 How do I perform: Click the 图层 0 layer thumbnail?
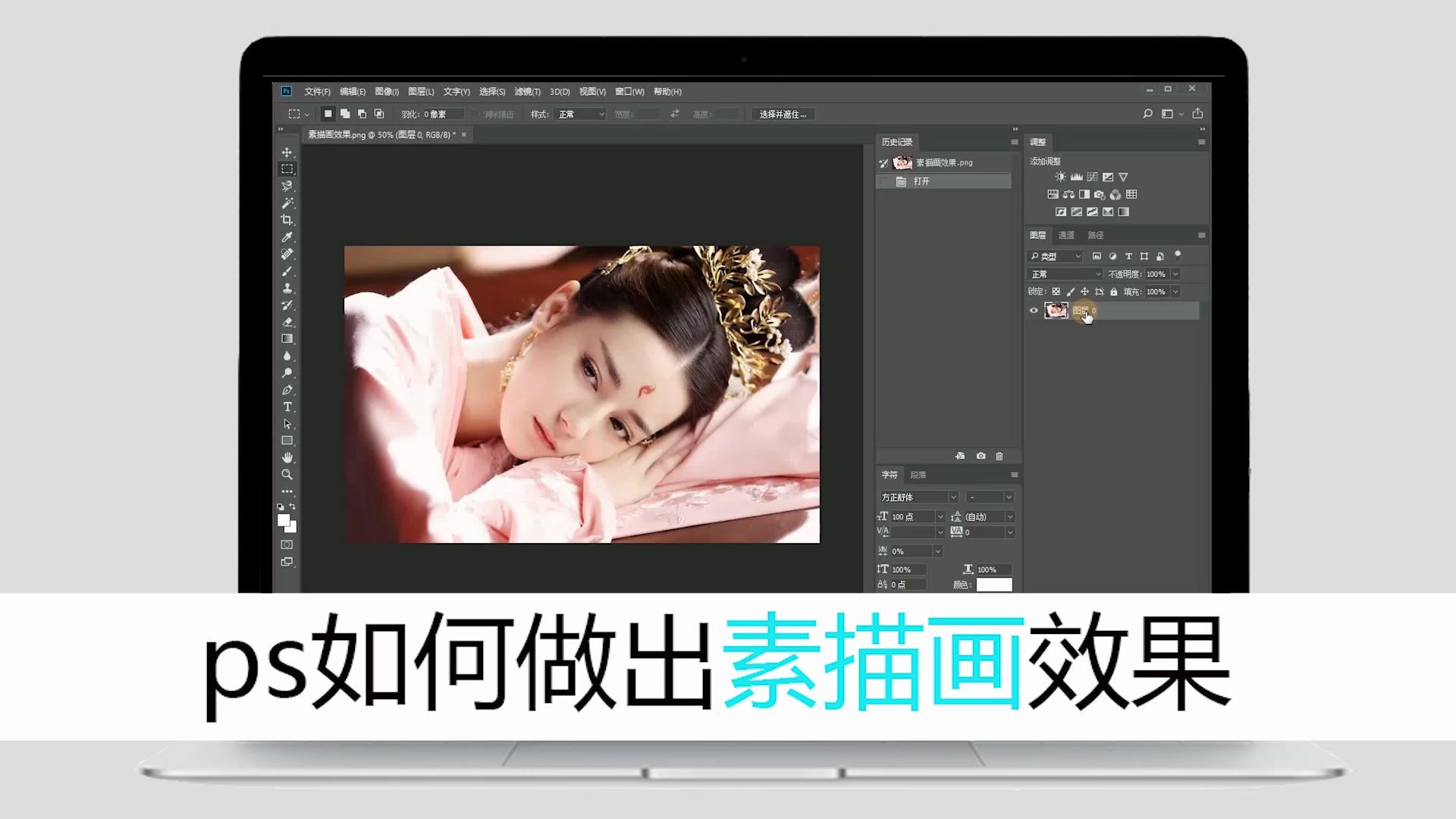pyautogui.click(x=1056, y=310)
